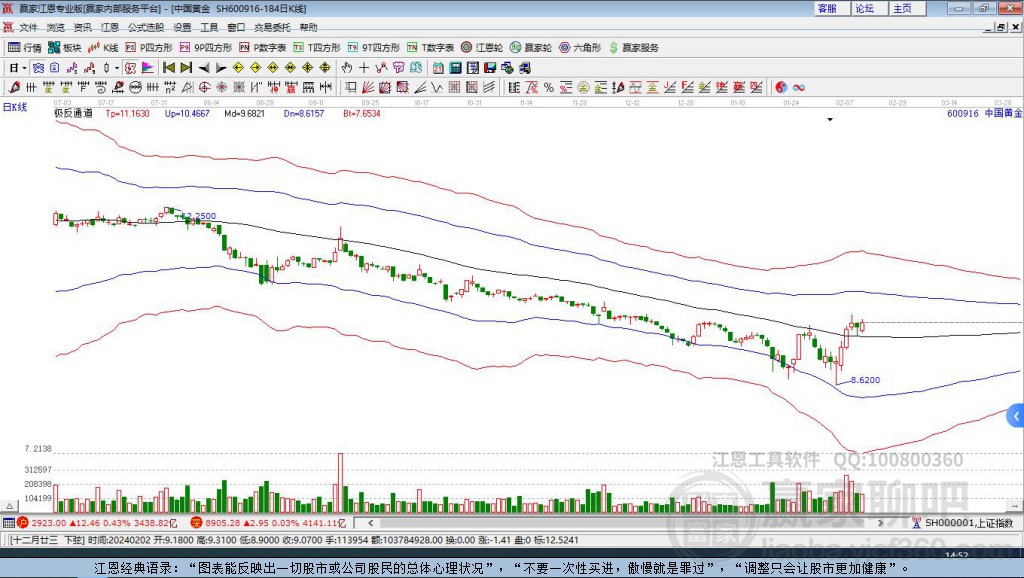Expand the candlestick style dropdown arrow
Viewport: 1024px width, 578px height.
pyautogui.click(x=117, y=68)
